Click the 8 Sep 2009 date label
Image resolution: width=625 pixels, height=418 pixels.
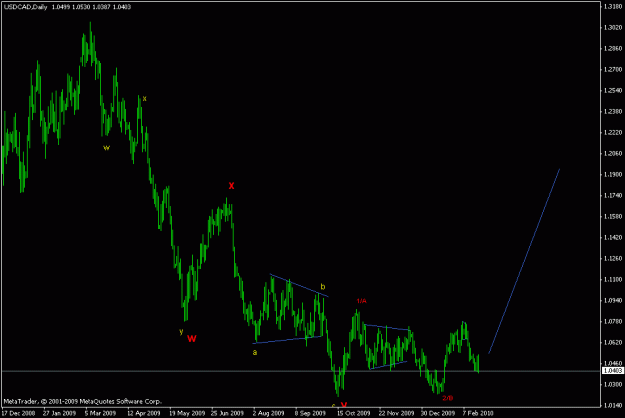point(310,413)
